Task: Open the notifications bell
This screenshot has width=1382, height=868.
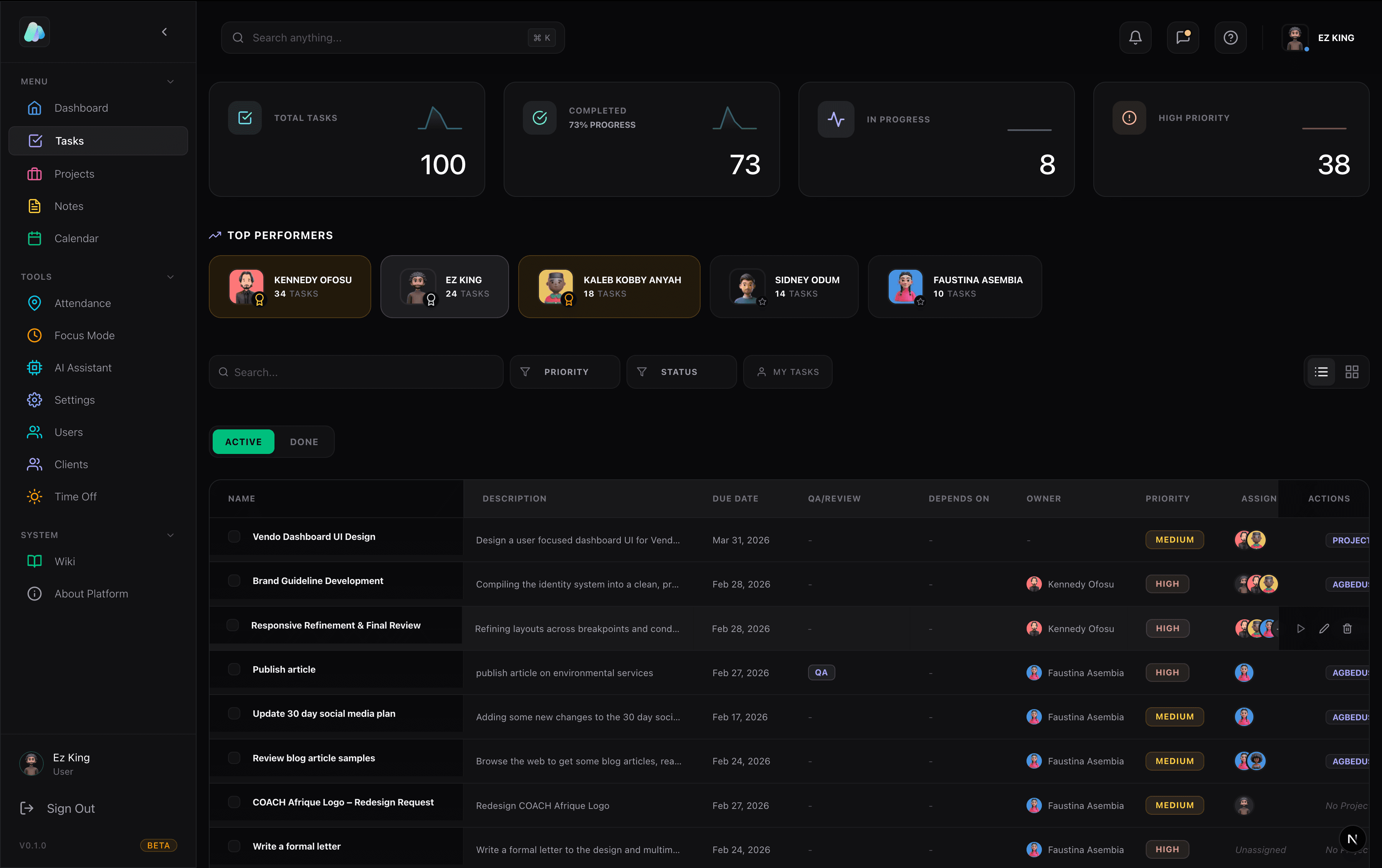Action: [1135, 38]
